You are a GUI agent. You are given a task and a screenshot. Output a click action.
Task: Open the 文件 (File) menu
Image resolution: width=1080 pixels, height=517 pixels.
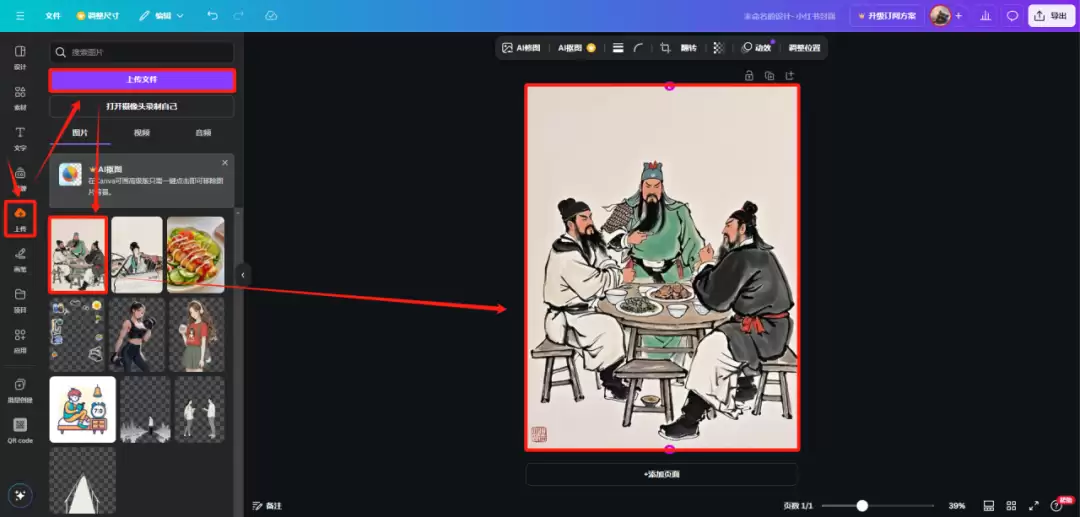tap(54, 16)
